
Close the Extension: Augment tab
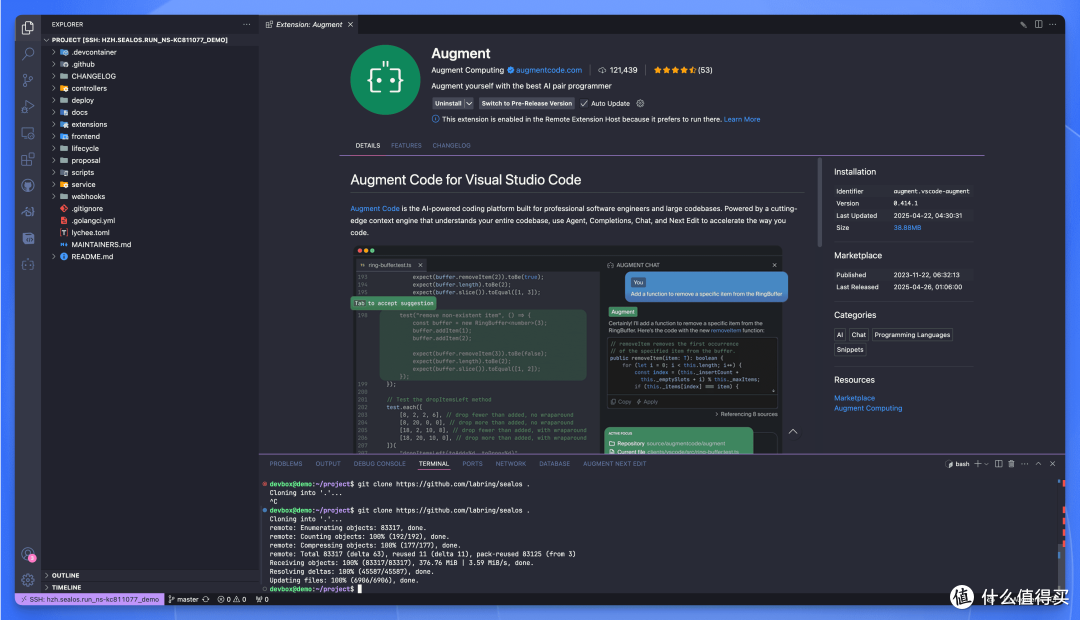(x=351, y=24)
